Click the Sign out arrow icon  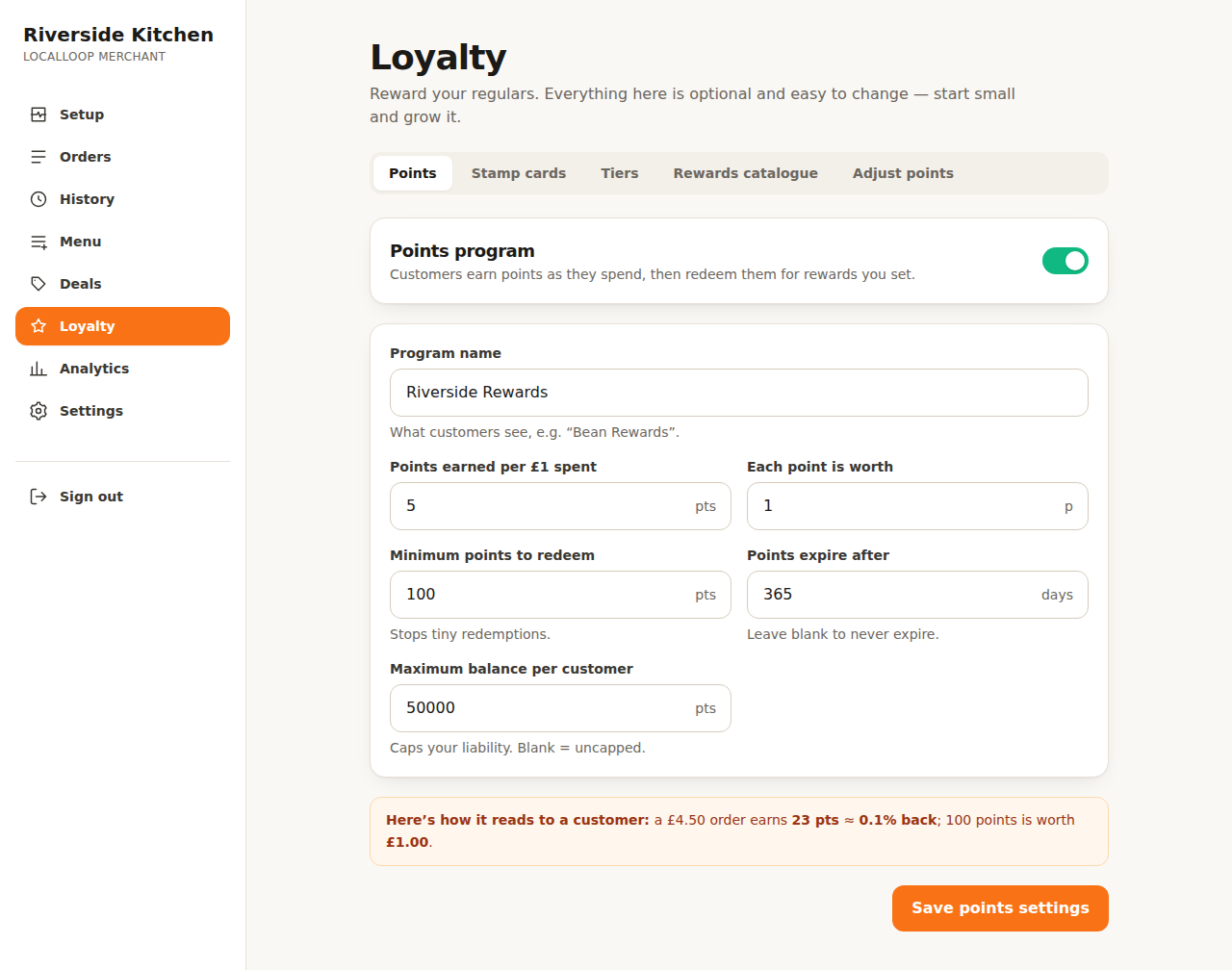tap(38, 497)
